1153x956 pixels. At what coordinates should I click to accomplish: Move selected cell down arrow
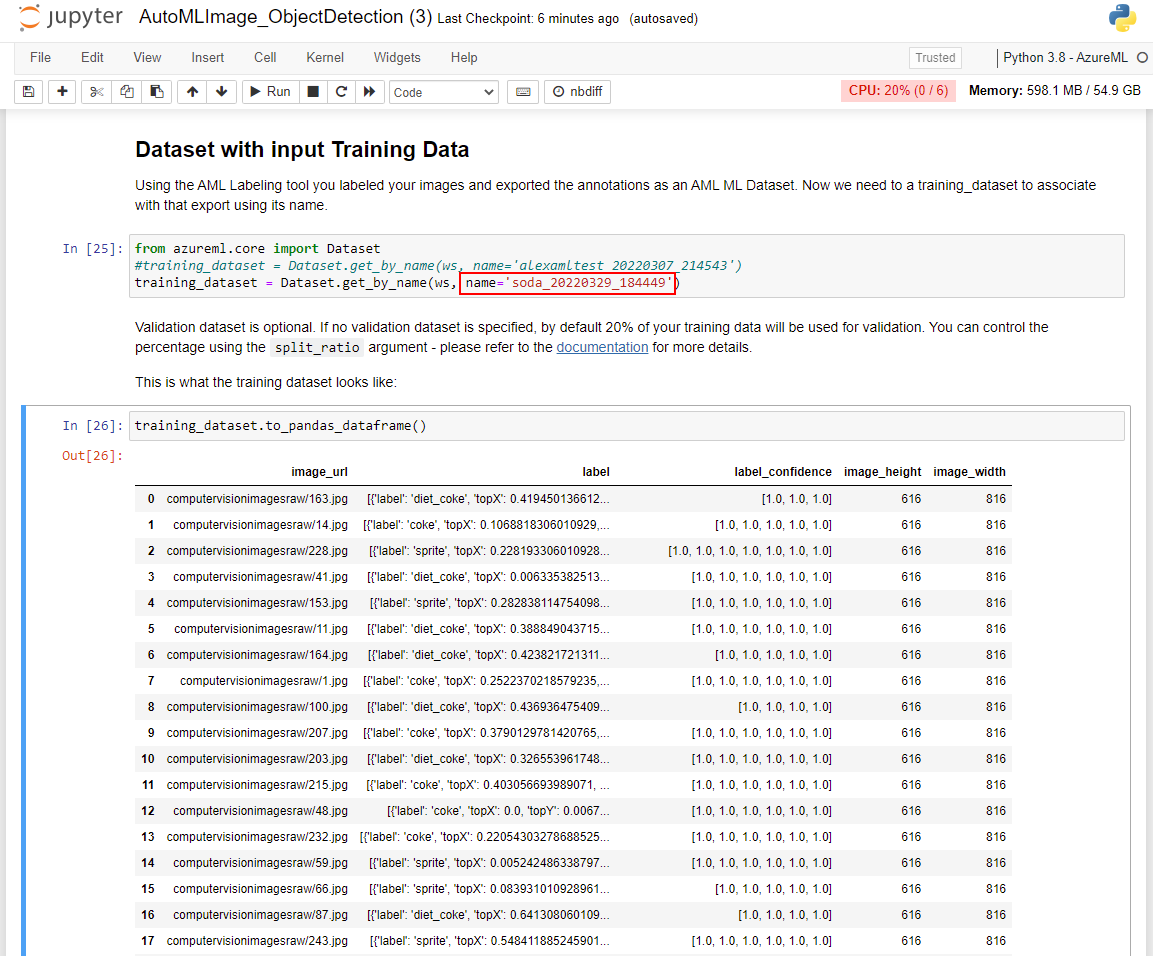pyautogui.click(x=221, y=92)
